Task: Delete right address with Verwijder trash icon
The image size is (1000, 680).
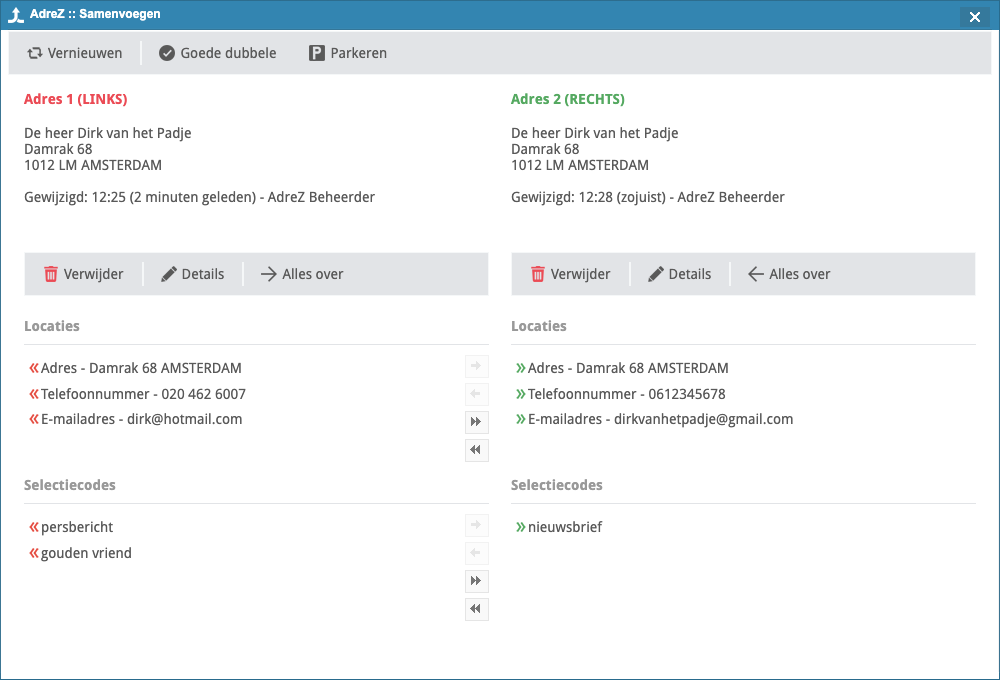Action: point(538,274)
